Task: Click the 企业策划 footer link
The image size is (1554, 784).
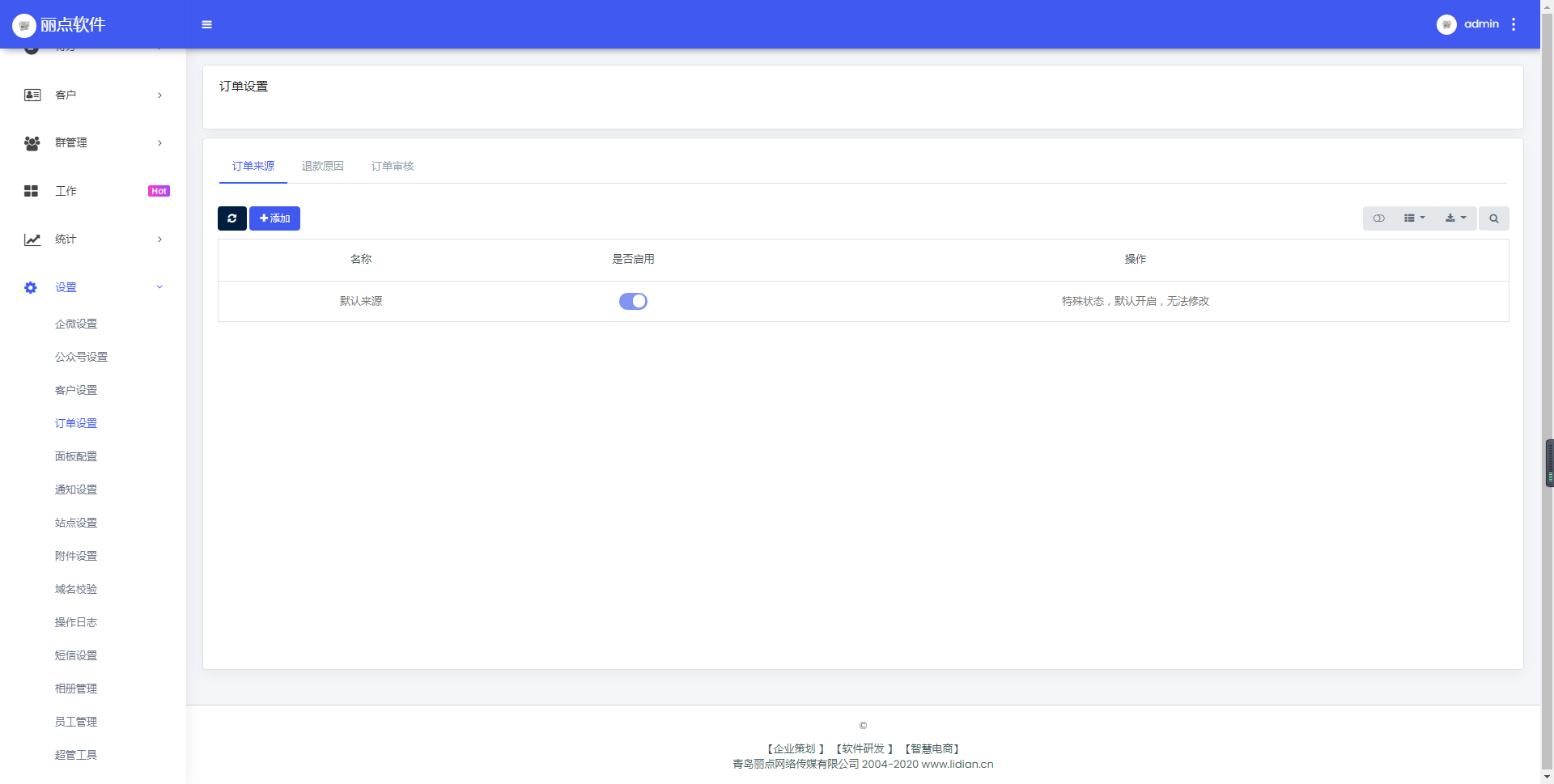Action: coord(795,749)
